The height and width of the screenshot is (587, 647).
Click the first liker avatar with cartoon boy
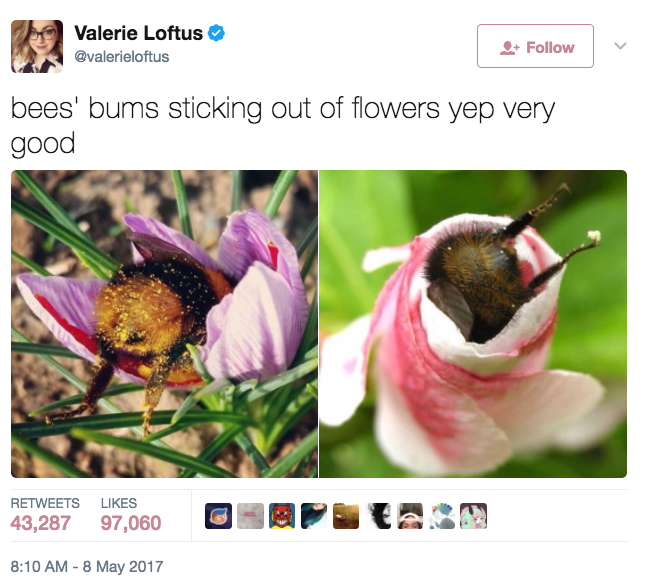pos(218,516)
